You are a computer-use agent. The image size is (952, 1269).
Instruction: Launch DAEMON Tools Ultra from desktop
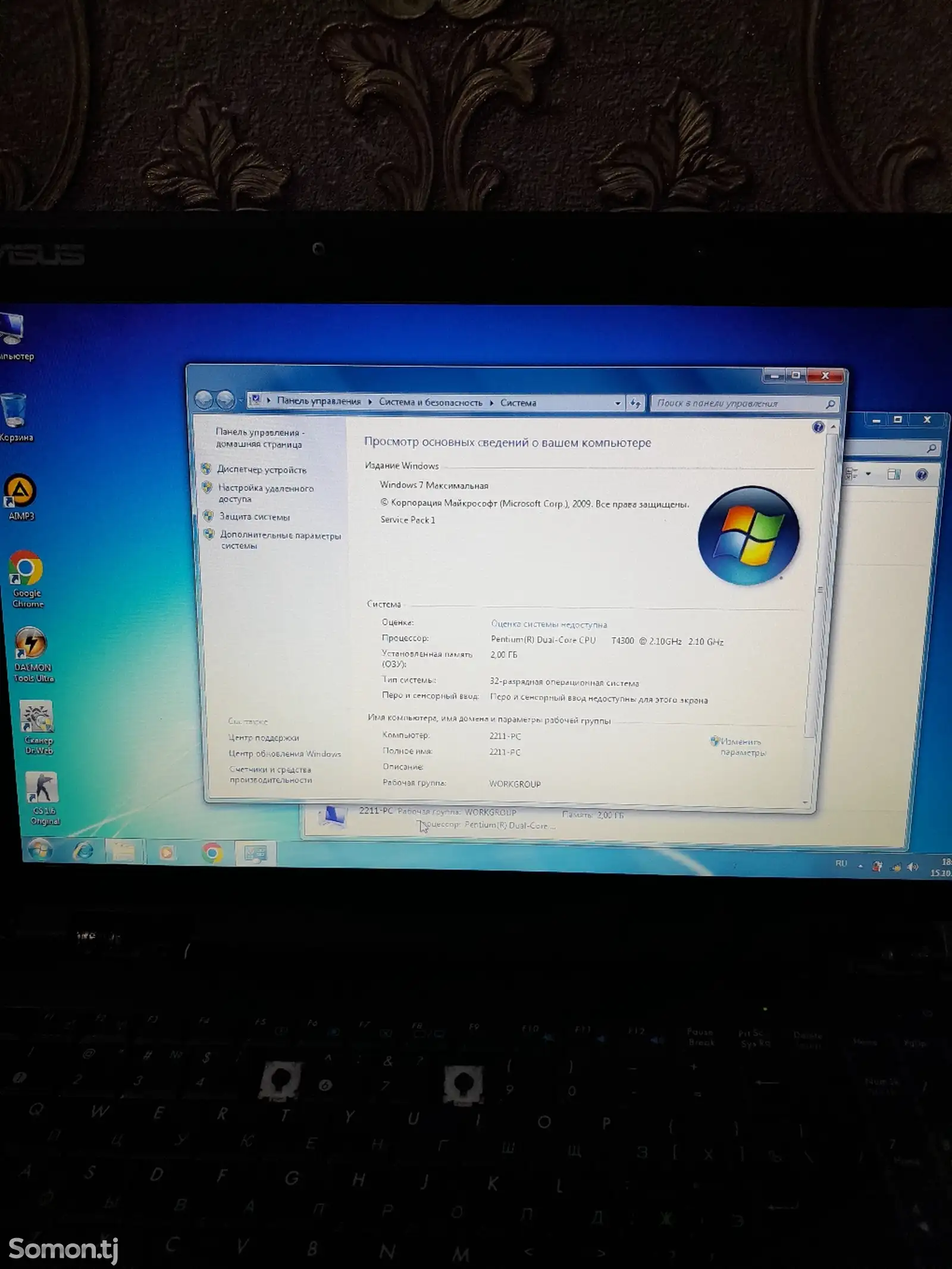click(32, 653)
